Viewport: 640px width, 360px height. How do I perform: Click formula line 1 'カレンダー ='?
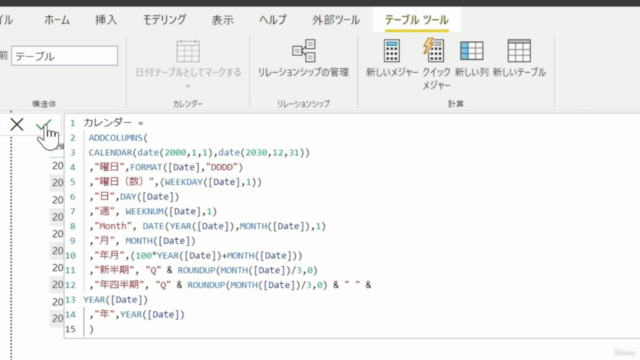pos(113,122)
